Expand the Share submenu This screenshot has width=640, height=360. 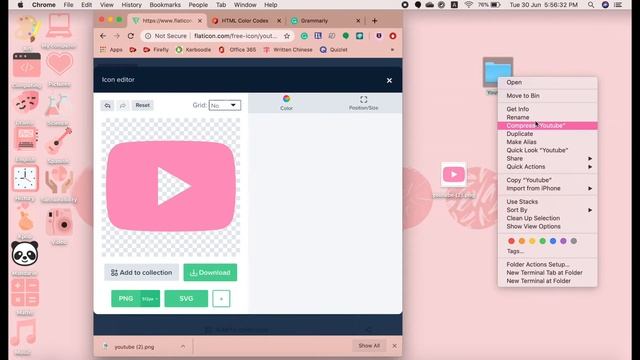click(x=547, y=158)
